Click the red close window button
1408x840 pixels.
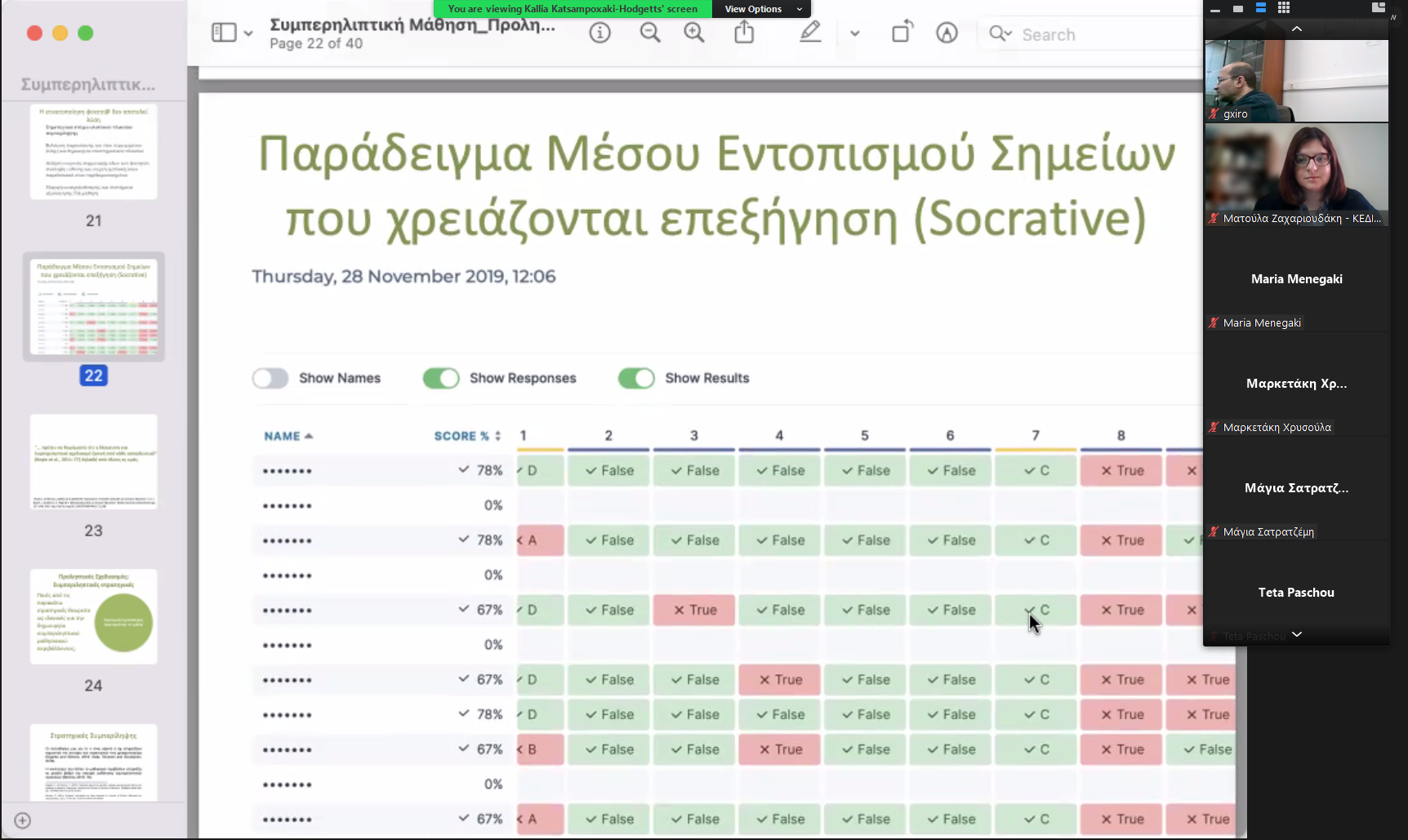(34, 33)
